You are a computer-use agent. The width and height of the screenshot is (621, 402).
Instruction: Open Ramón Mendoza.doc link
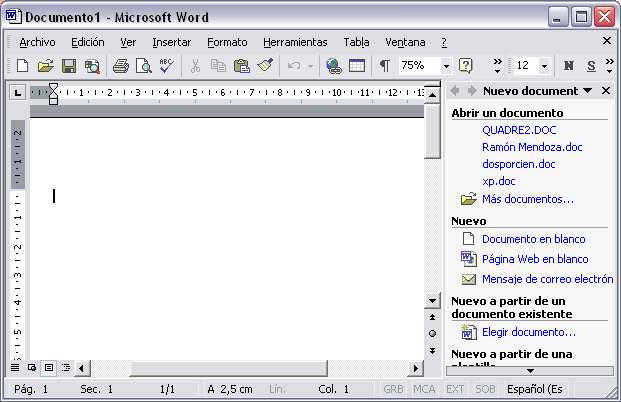(x=532, y=147)
